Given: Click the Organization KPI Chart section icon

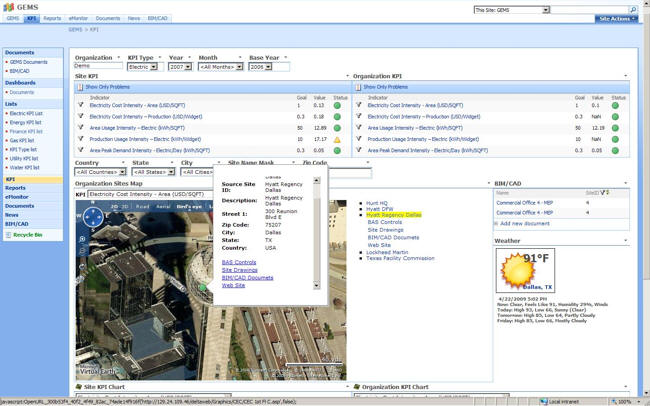Looking at the screenshot, I should click(x=357, y=387).
